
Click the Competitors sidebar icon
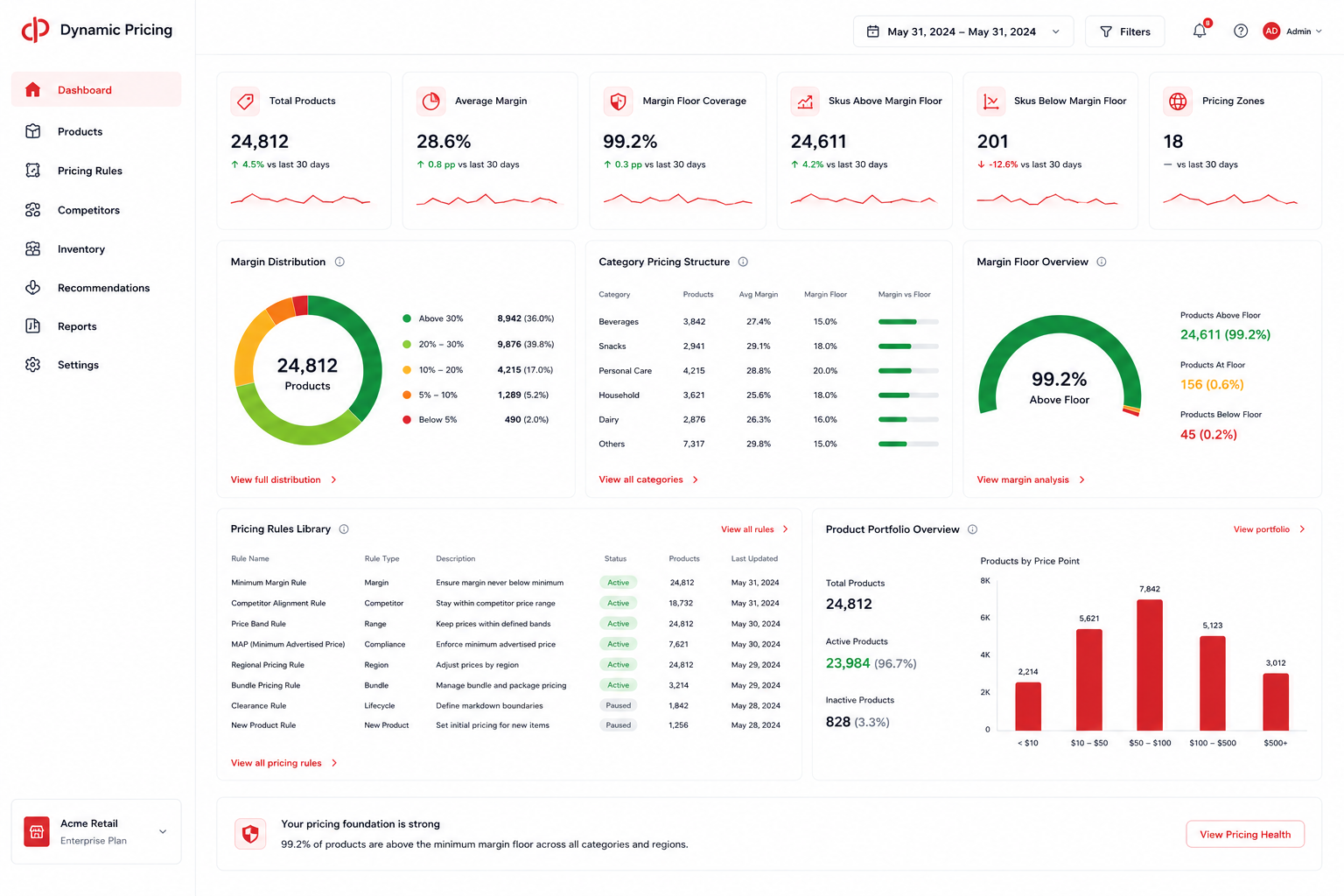point(33,210)
